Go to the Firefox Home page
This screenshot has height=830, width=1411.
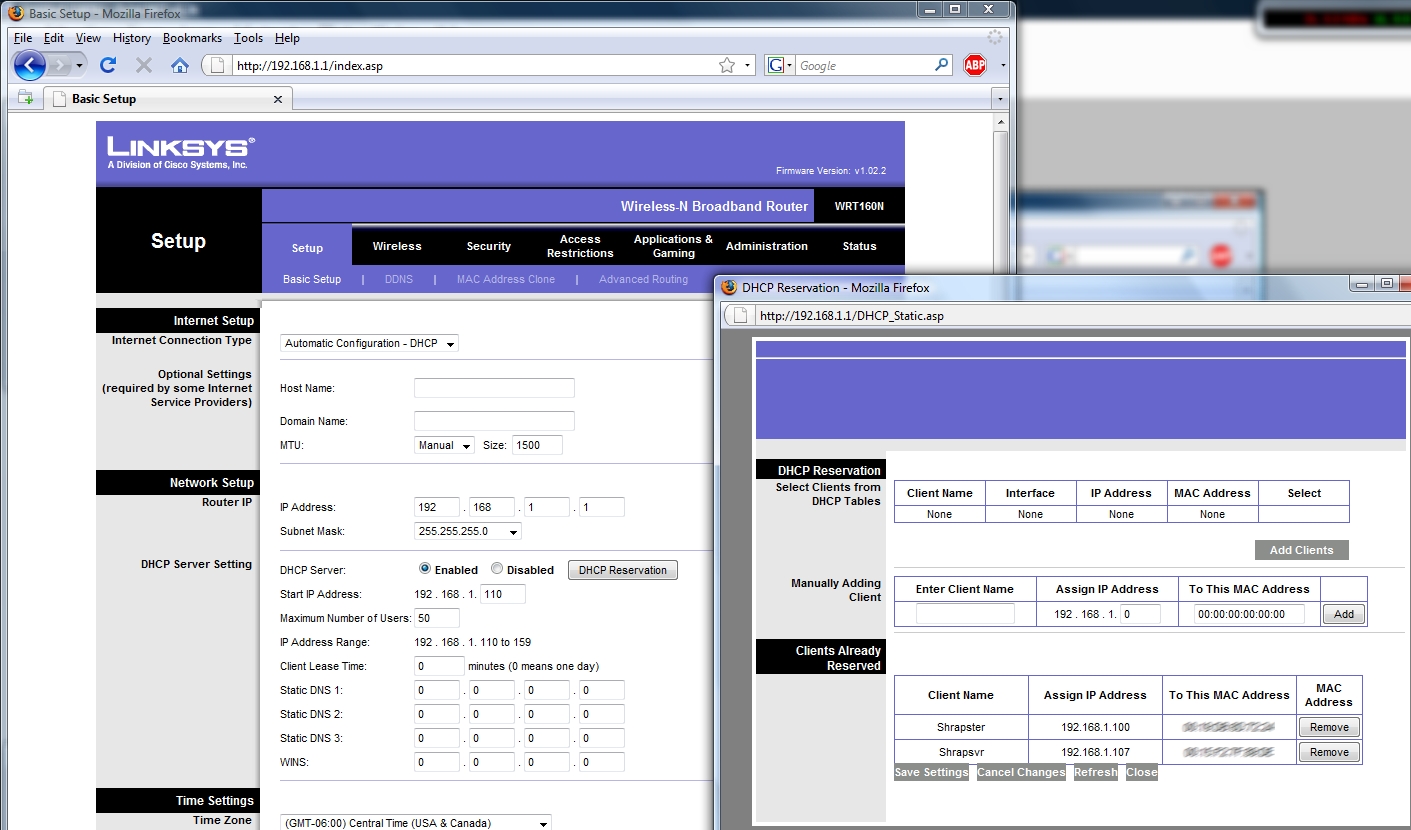pos(180,66)
